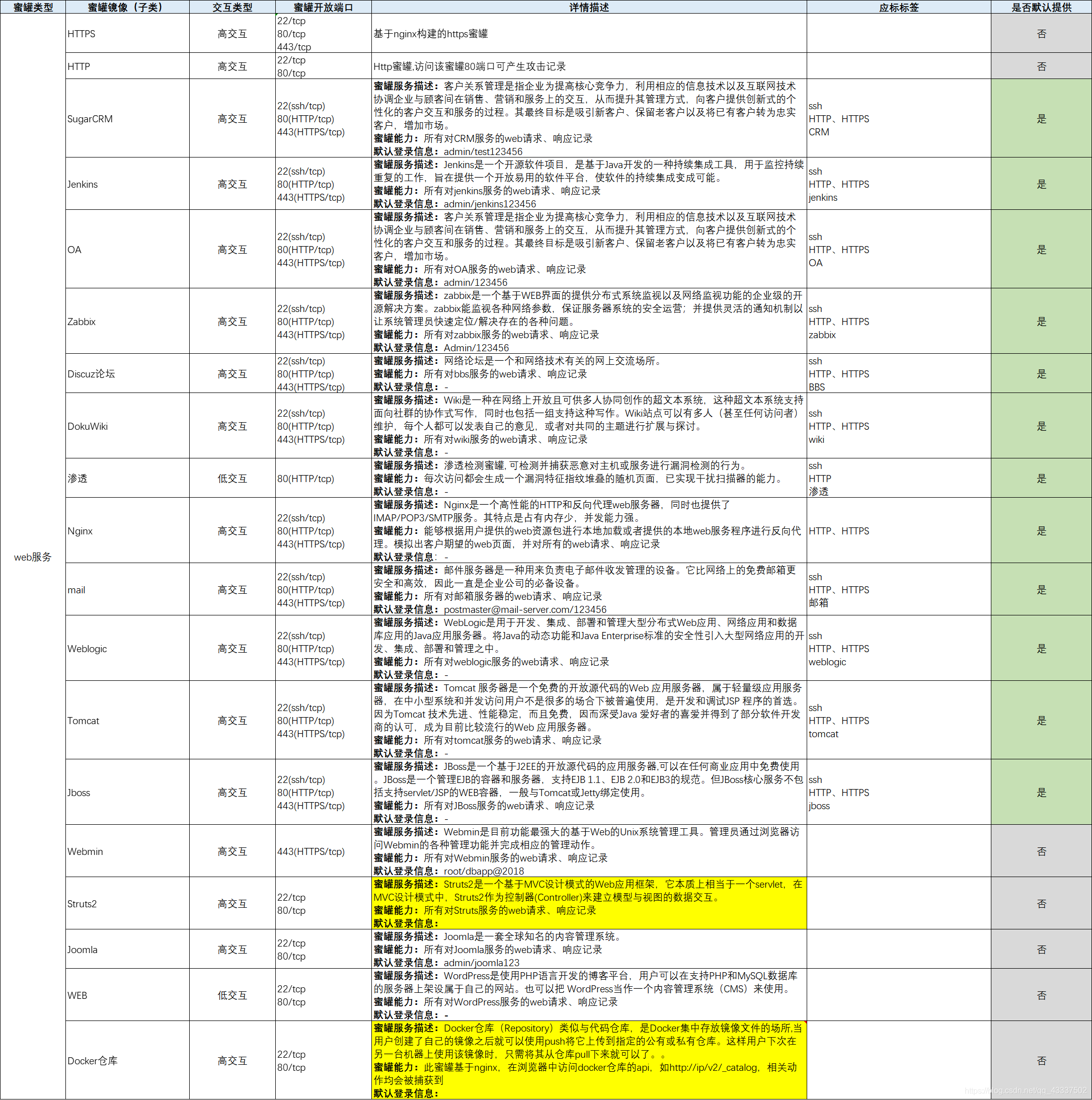The image size is (1092, 1100).
Task: Click the web服务 merged category cell
Action: pyautogui.click(x=33, y=557)
